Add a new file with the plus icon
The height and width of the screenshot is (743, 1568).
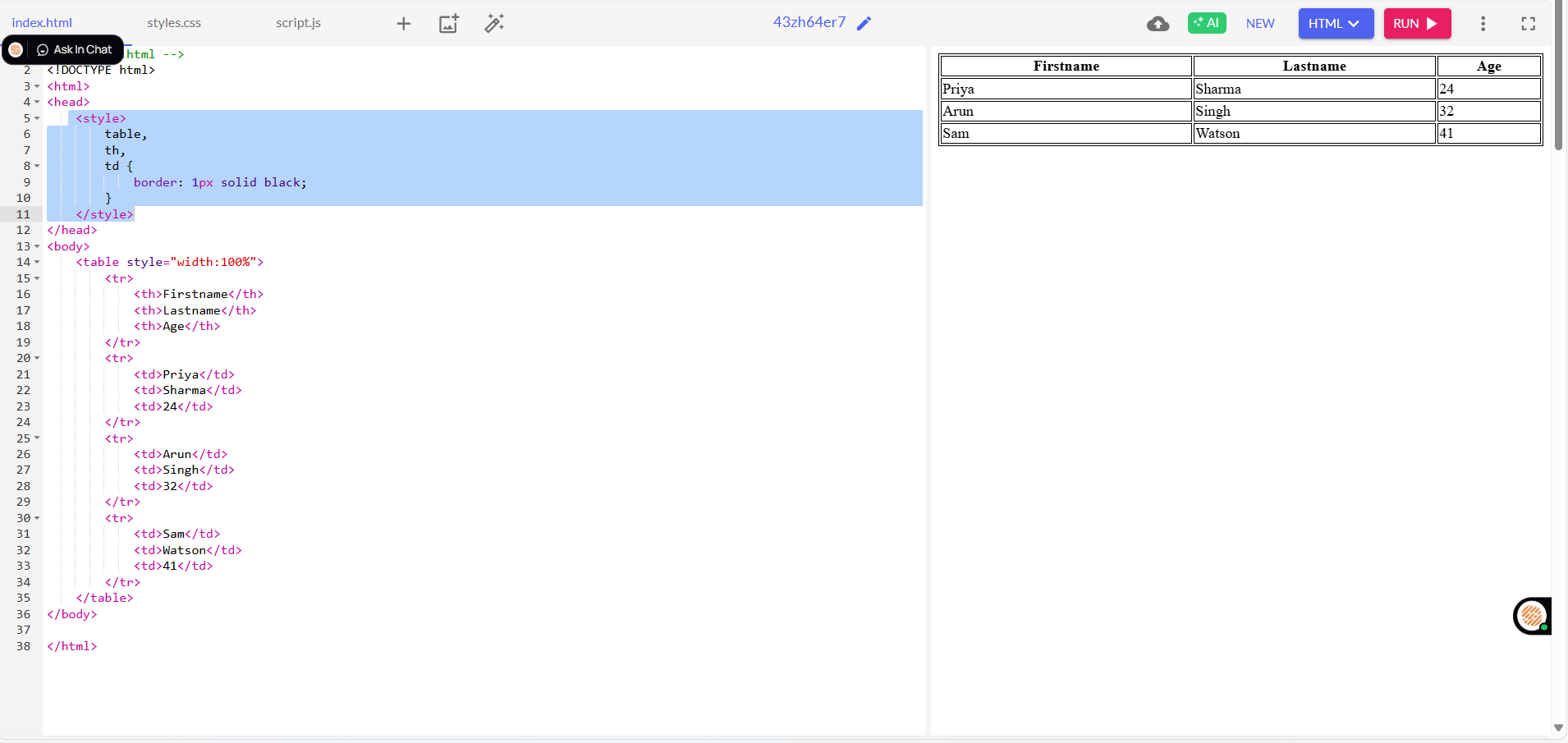(x=403, y=24)
